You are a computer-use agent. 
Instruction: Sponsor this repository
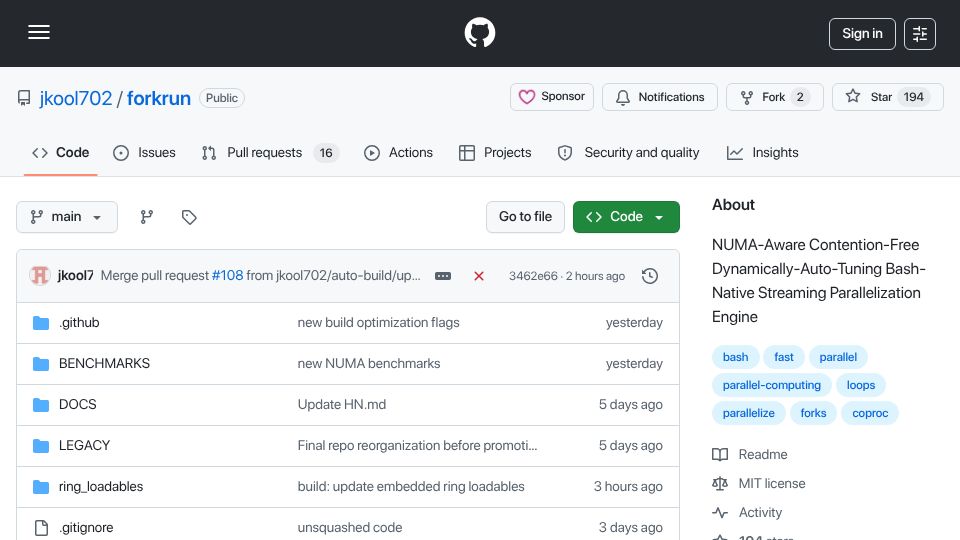(x=552, y=97)
